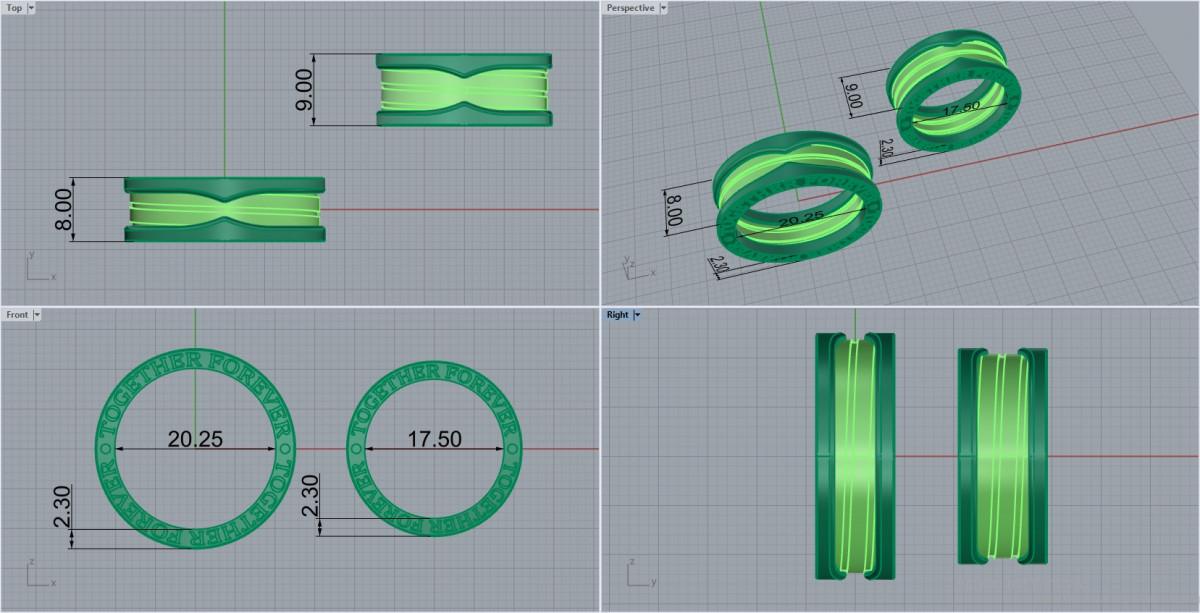Select the 20.25 diameter dimension in Front view

click(x=194, y=438)
